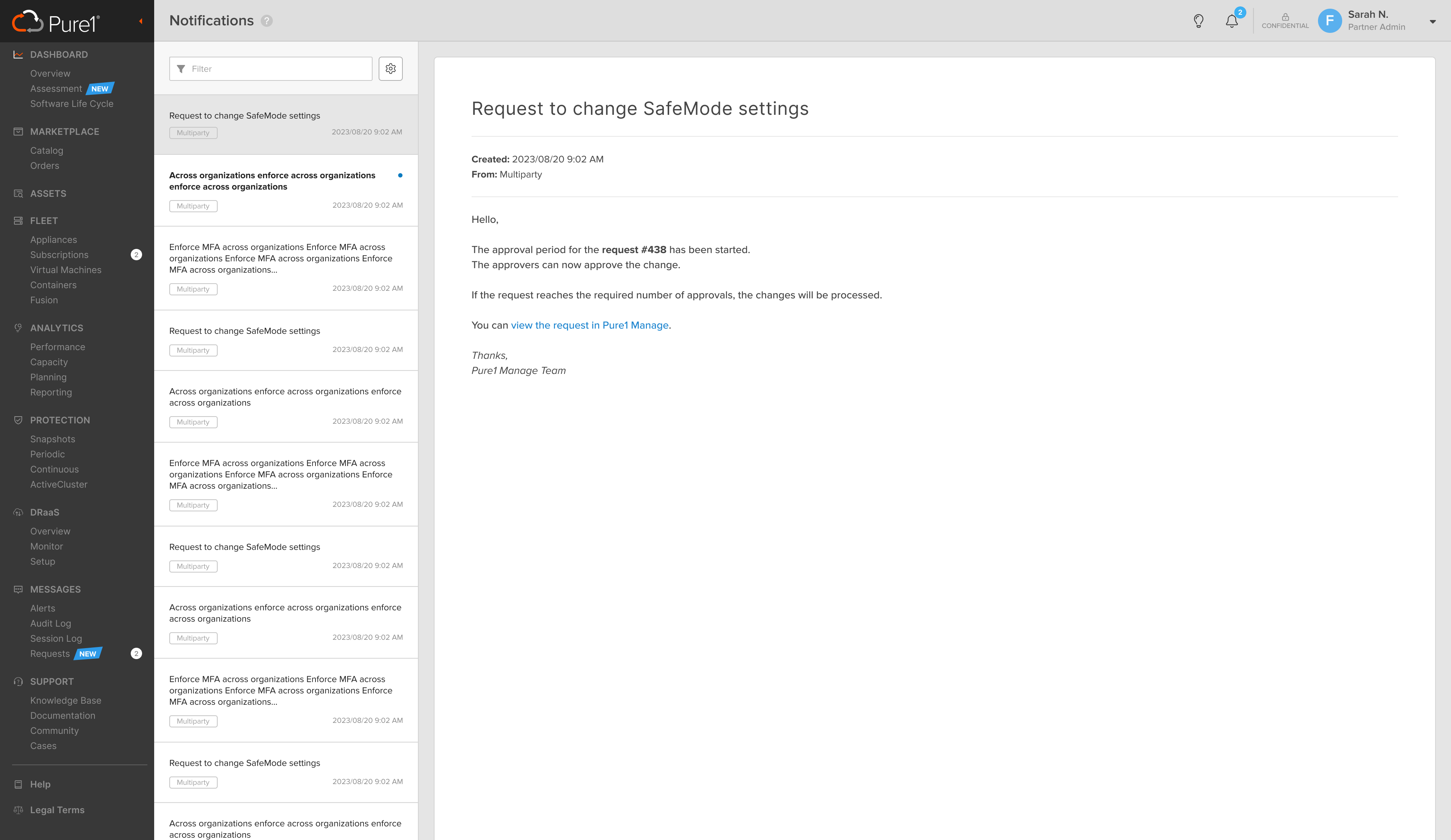1451x840 pixels.
Task: Open the unread bold Across organizations notification
Action: coord(272,181)
